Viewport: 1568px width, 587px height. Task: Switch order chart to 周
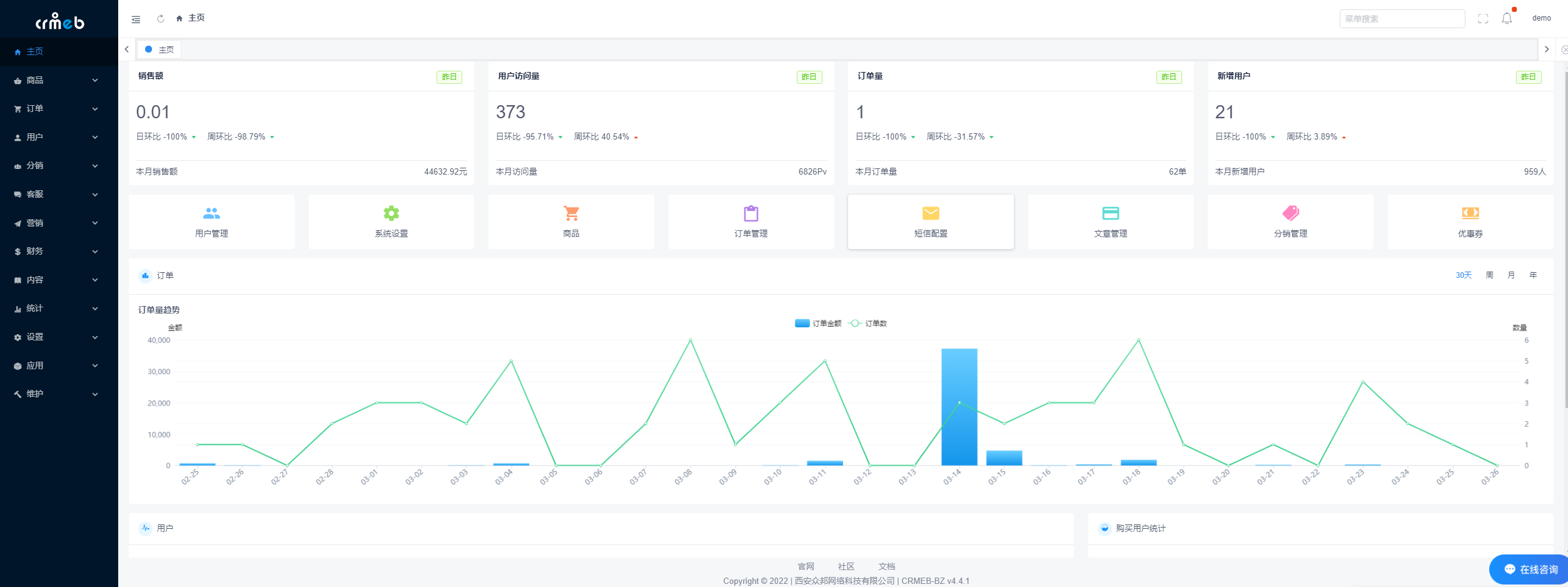tap(1490, 275)
